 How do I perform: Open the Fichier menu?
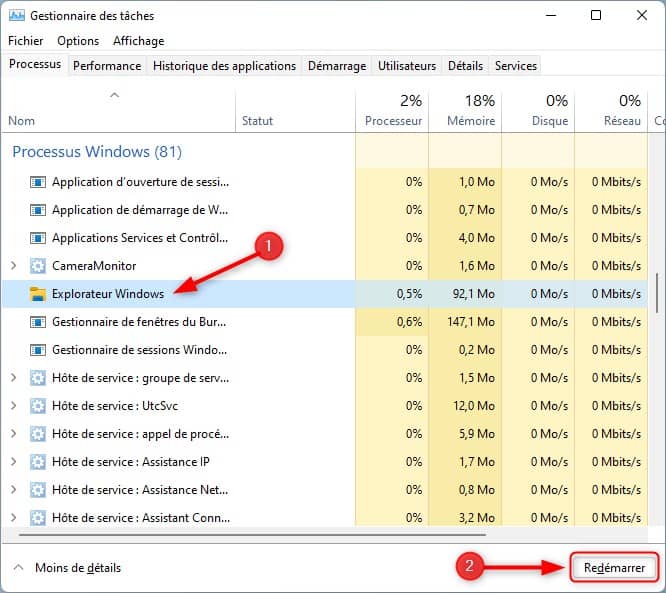click(x=25, y=41)
